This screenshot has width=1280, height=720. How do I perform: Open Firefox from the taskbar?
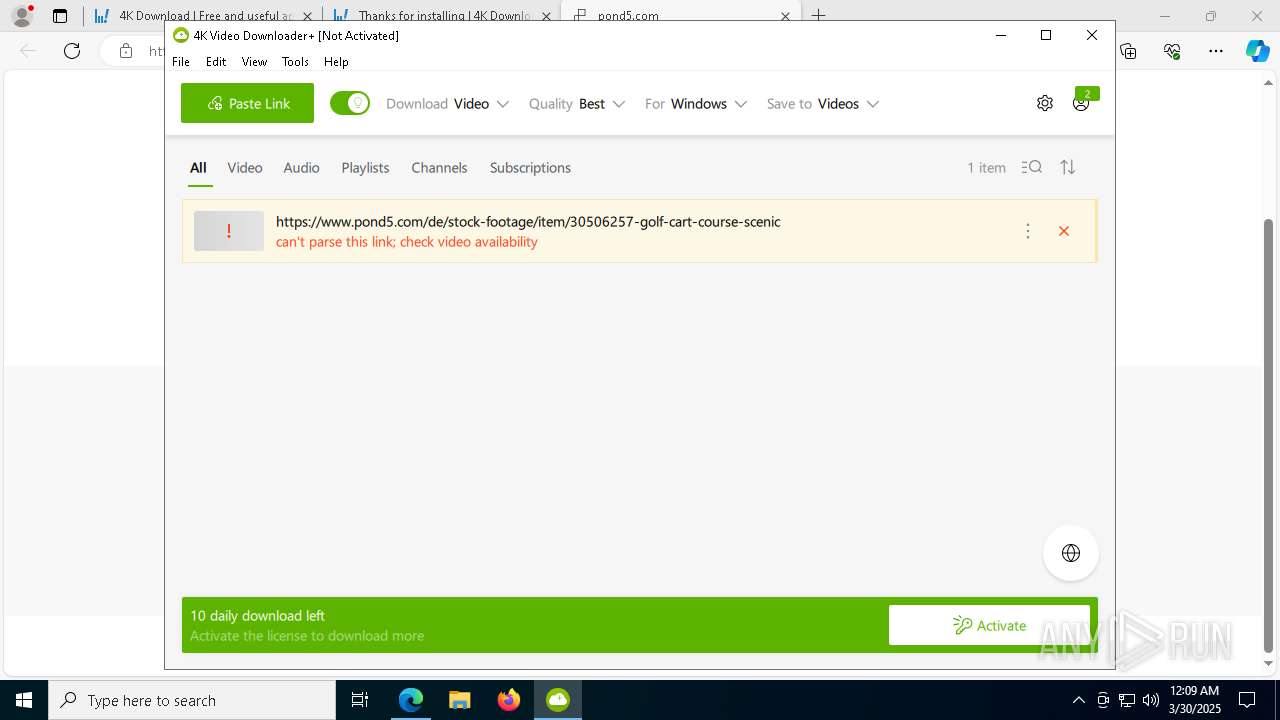pyautogui.click(x=509, y=700)
